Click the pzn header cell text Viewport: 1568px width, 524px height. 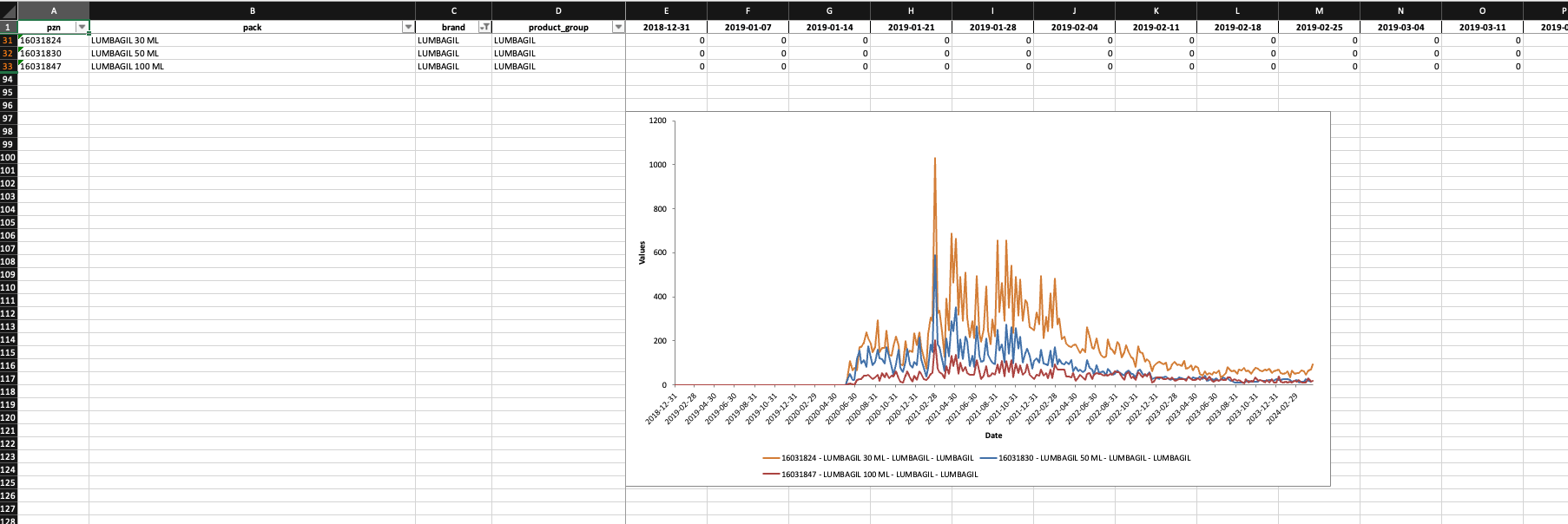(54, 28)
